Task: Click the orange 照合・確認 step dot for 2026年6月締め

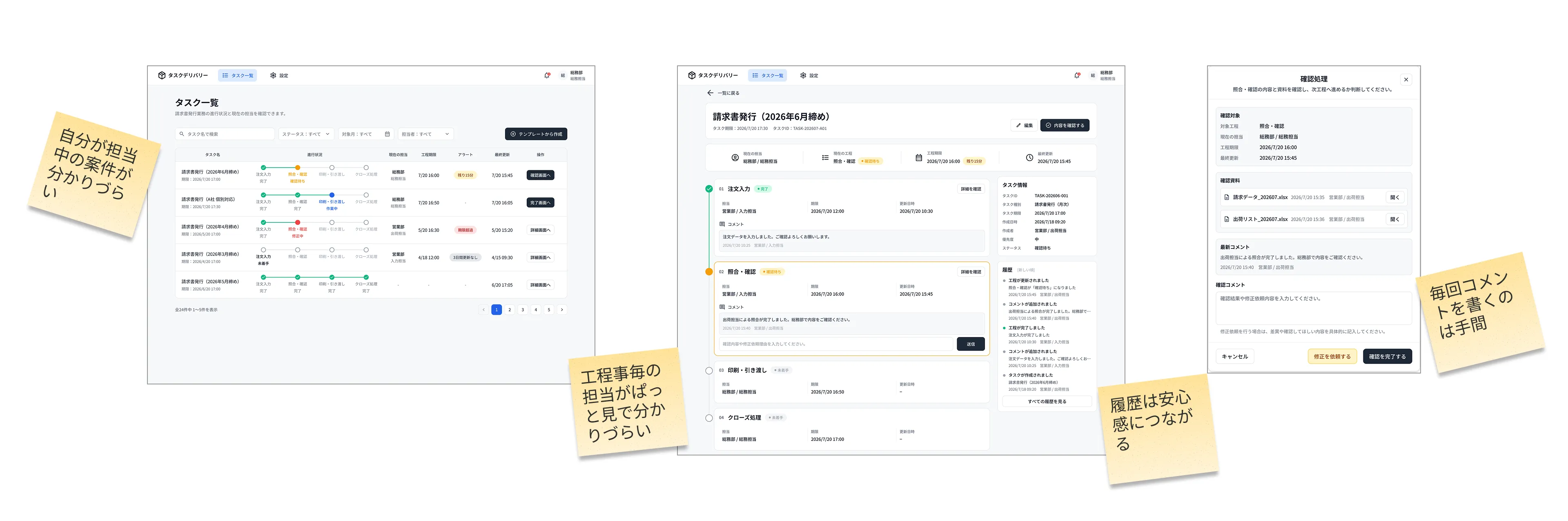Action: [x=297, y=168]
